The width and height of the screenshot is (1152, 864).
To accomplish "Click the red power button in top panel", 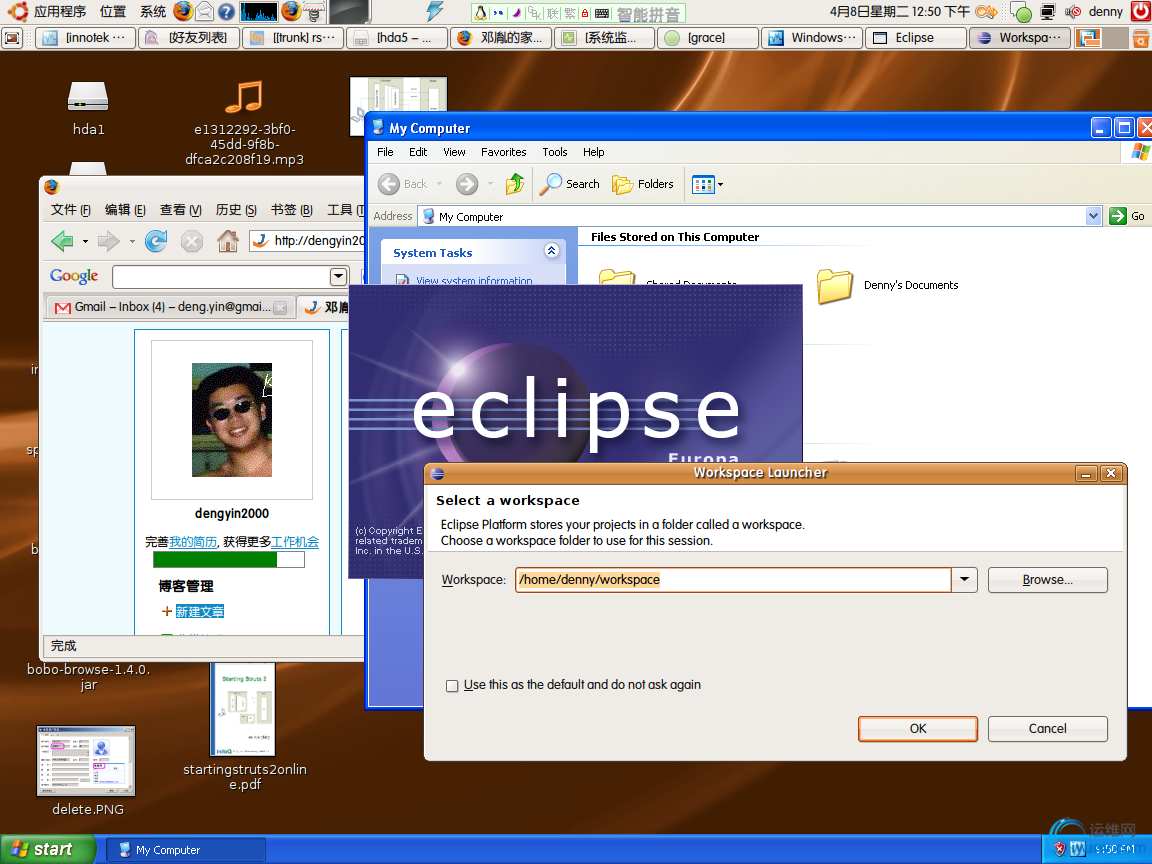I will [1140, 11].
